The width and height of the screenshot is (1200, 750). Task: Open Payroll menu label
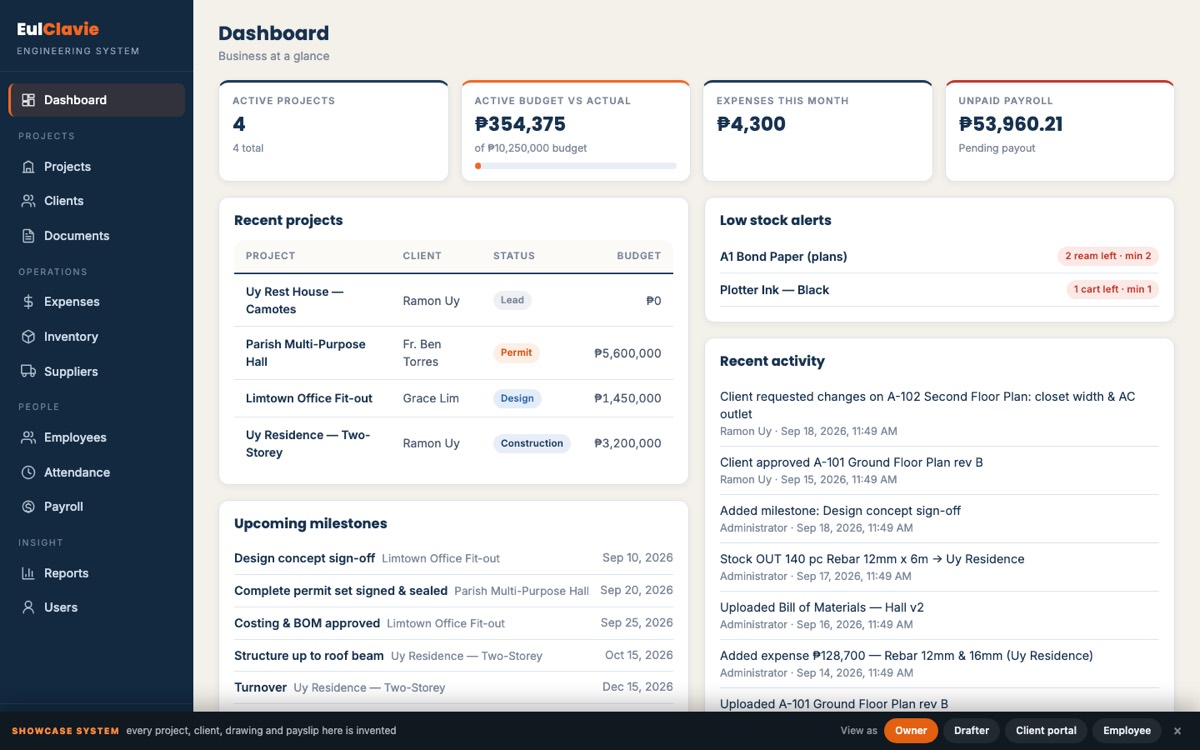tap(64, 507)
